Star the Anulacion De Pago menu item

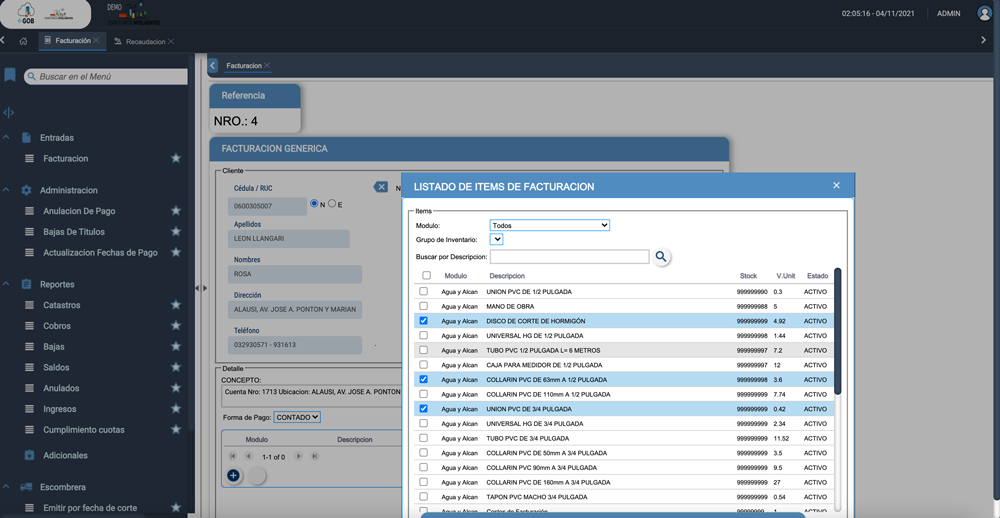[176, 211]
